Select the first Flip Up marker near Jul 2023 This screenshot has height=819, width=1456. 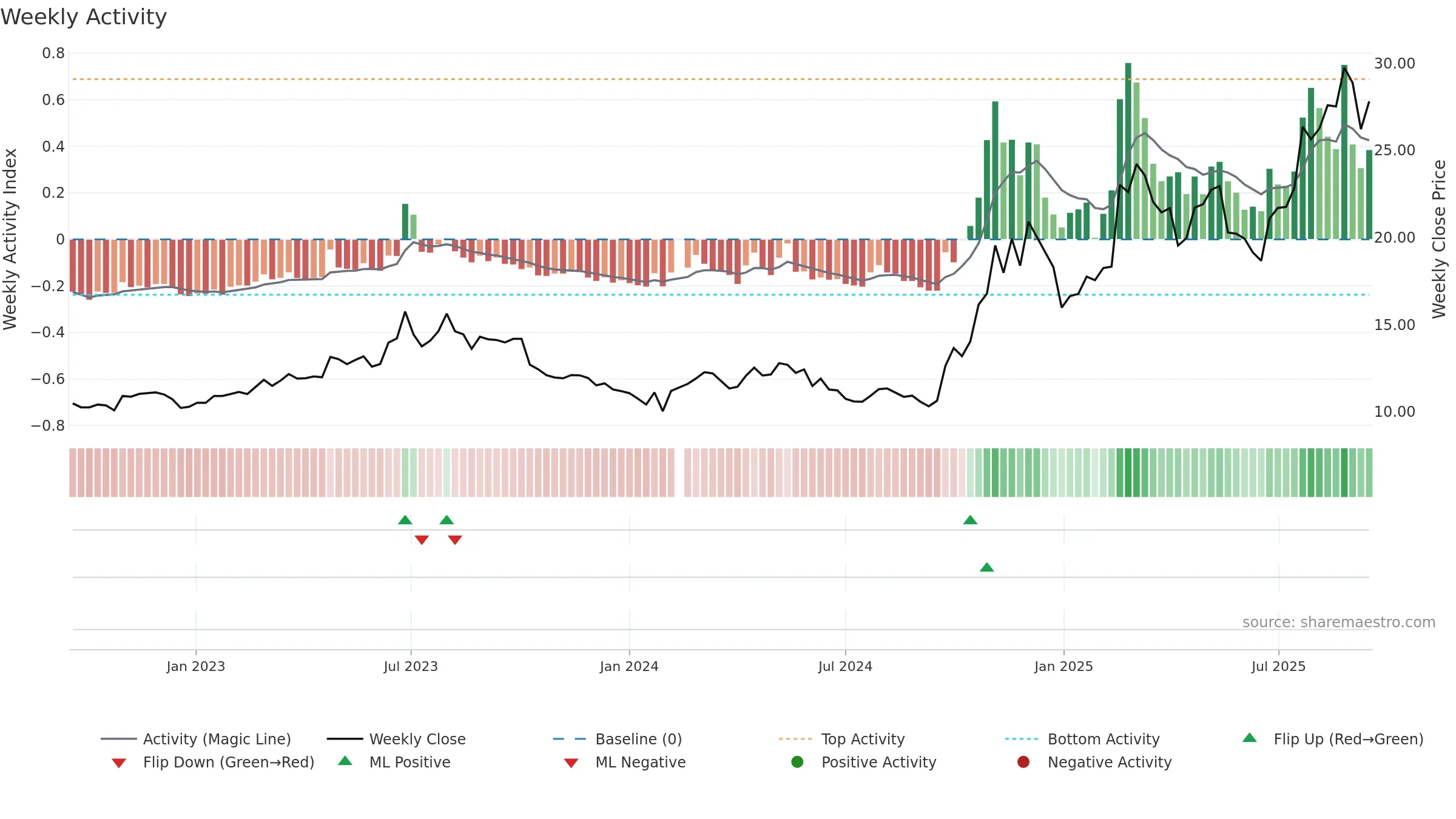pos(405,520)
